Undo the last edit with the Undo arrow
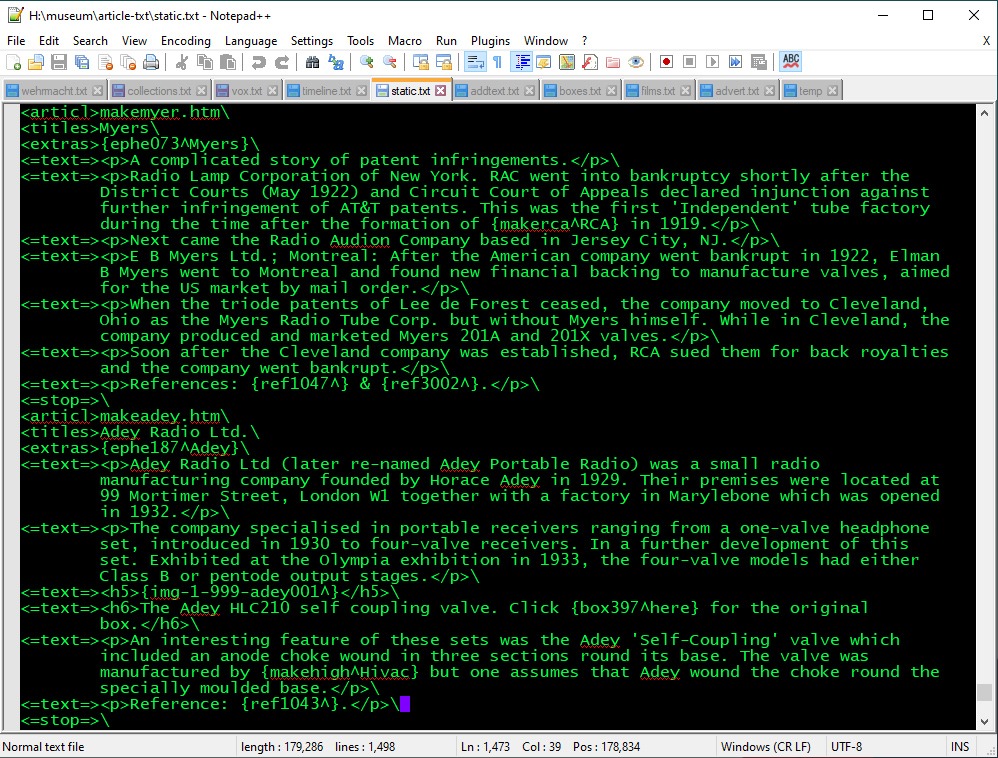The height and width of the screenshot is (758, 998). [258, 62]
